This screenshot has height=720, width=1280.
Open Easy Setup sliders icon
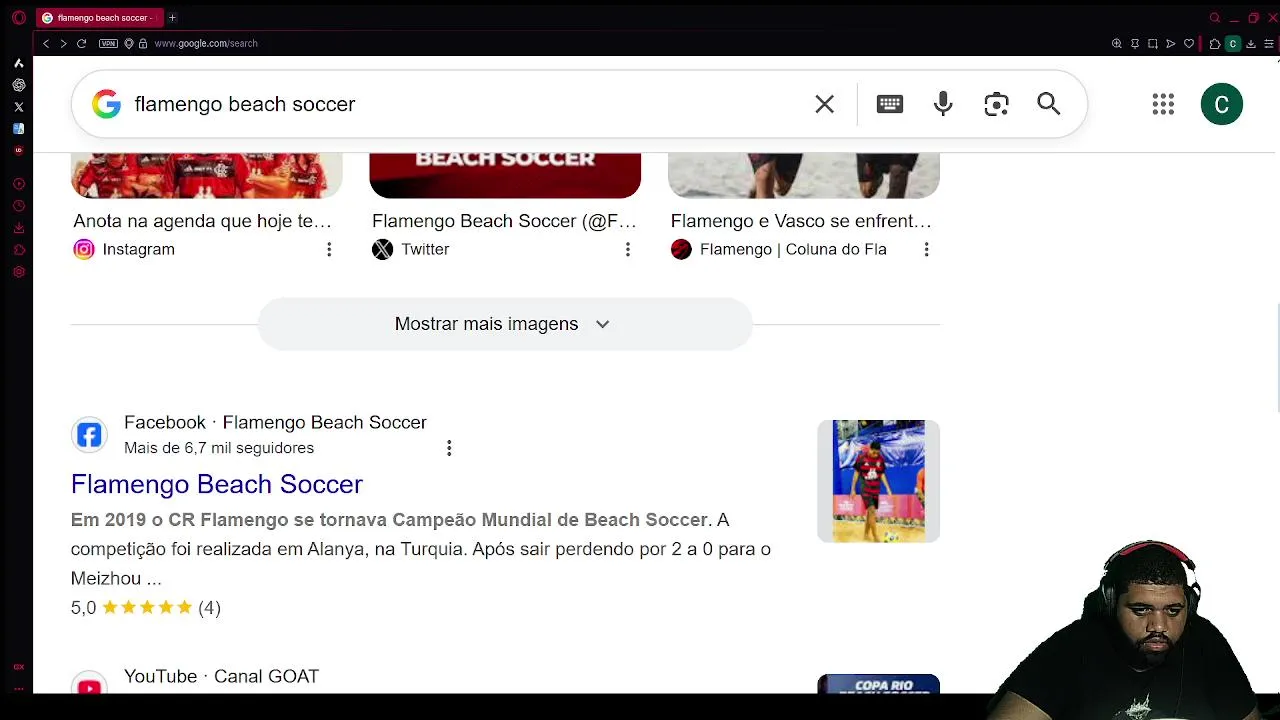(1269, 44)
